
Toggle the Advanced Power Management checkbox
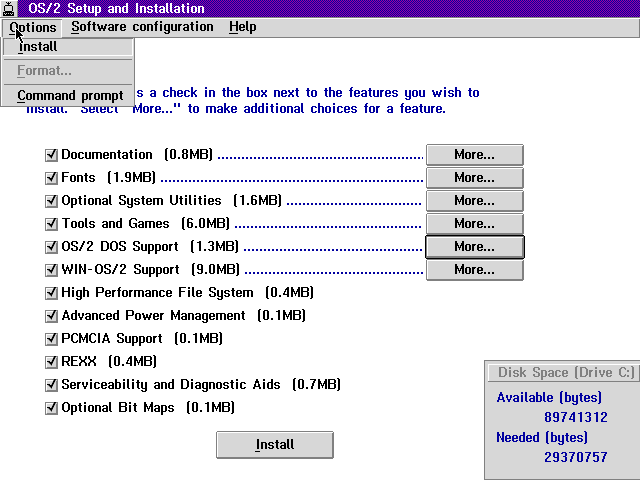51,316
